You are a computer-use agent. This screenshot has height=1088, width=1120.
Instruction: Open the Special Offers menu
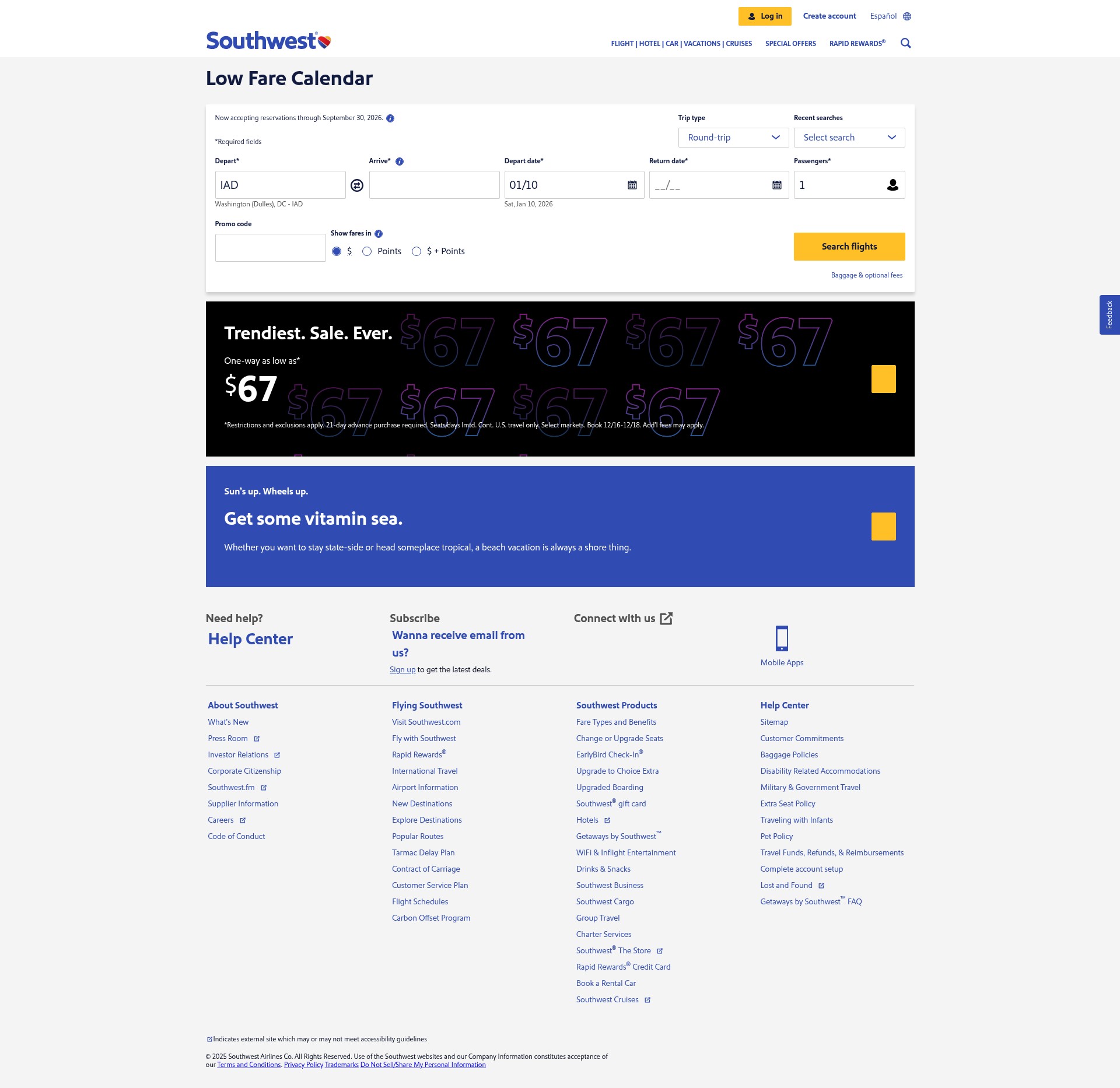tap(790, 44)
